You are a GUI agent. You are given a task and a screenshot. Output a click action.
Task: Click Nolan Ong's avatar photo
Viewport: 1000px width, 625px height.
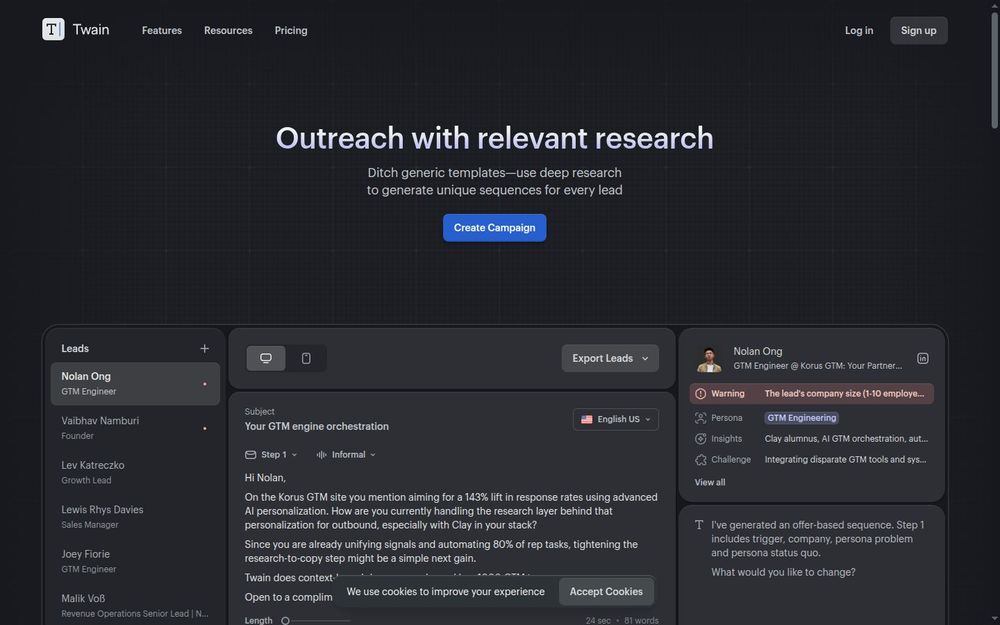pyautogui.click(x=709, y=359)
